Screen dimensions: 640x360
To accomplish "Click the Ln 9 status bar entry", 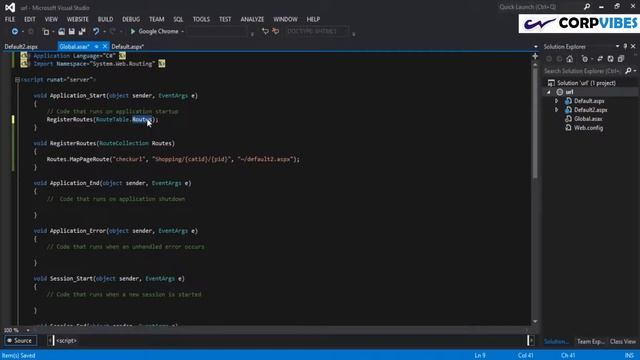I will [480, 356].
